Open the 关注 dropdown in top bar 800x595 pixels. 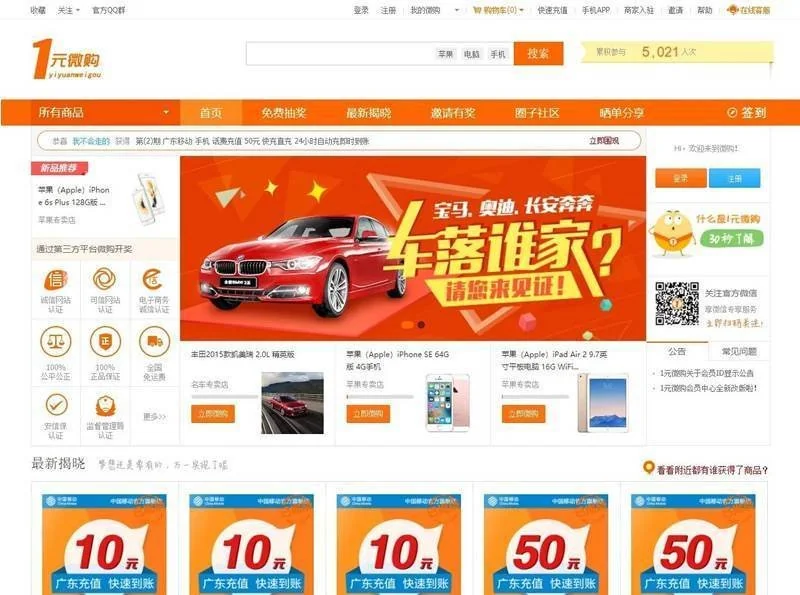(68, 10)
